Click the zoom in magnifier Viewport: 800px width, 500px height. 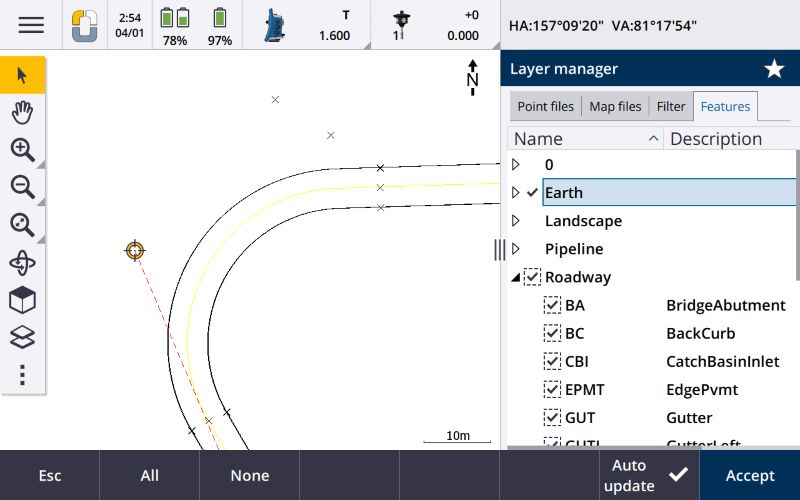point(22,150)
